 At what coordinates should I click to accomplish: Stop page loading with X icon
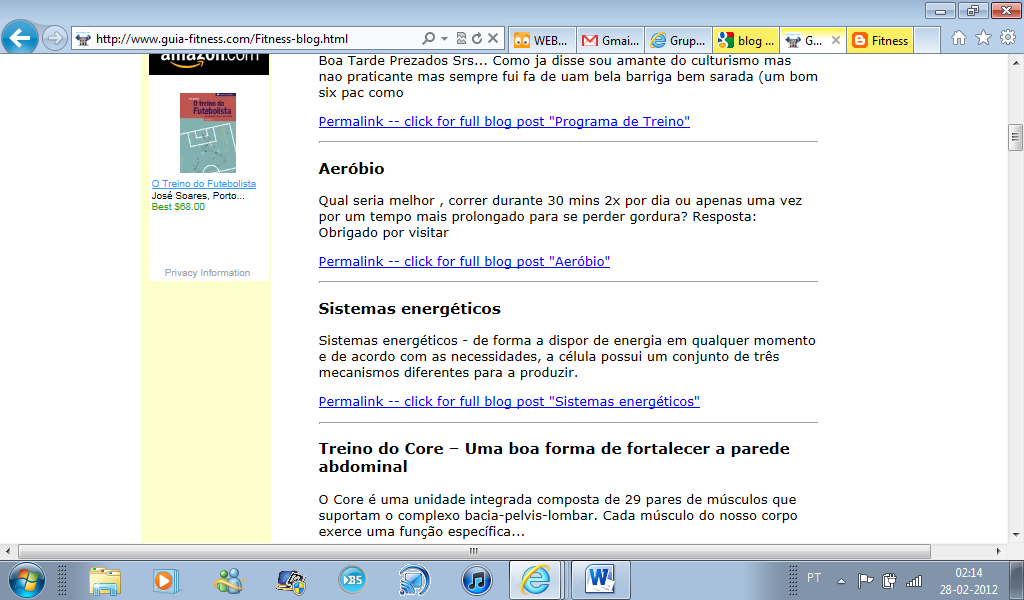(x=492, y=39)
